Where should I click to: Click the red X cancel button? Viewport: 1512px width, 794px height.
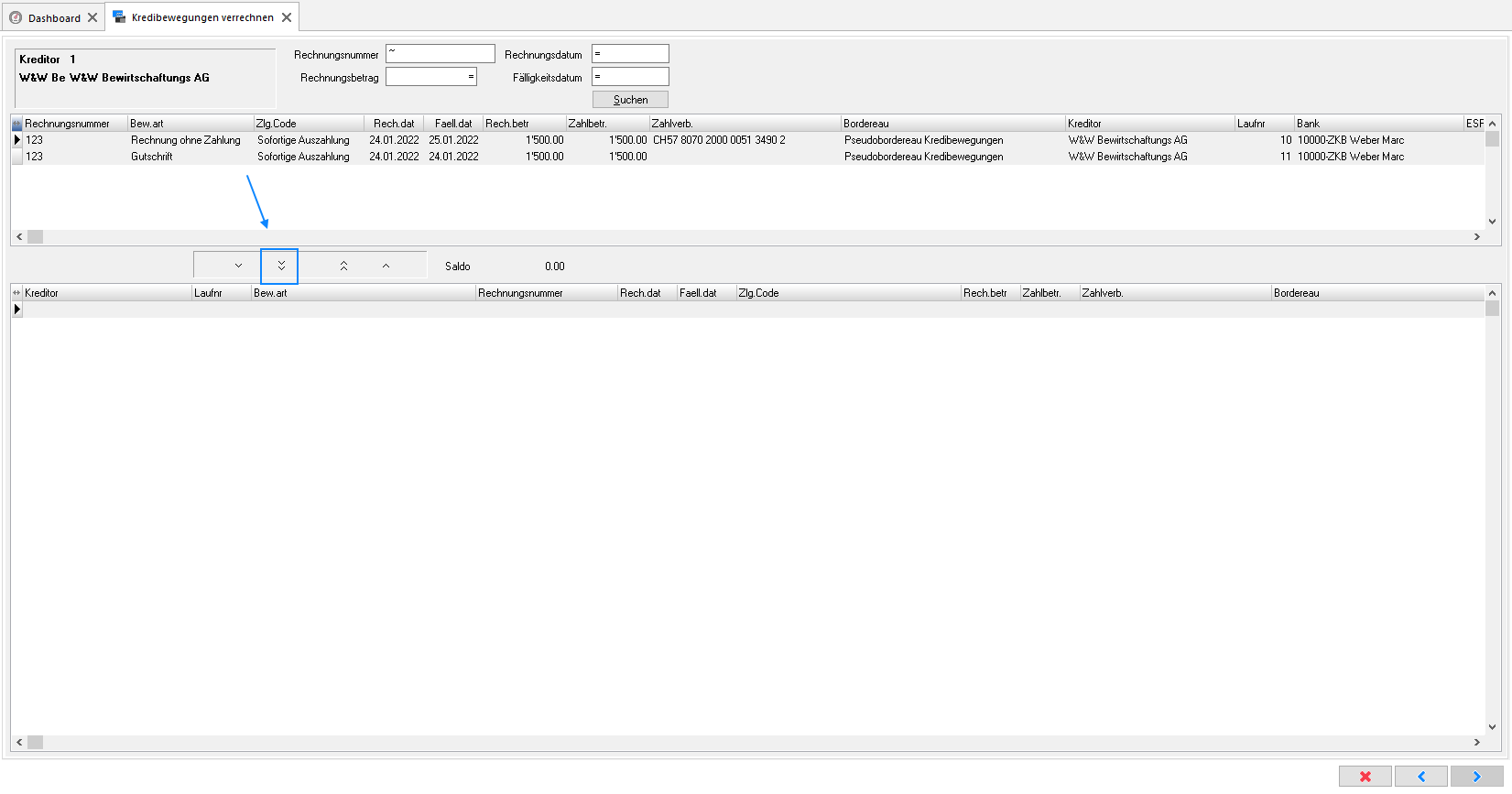pos(1365,777)
